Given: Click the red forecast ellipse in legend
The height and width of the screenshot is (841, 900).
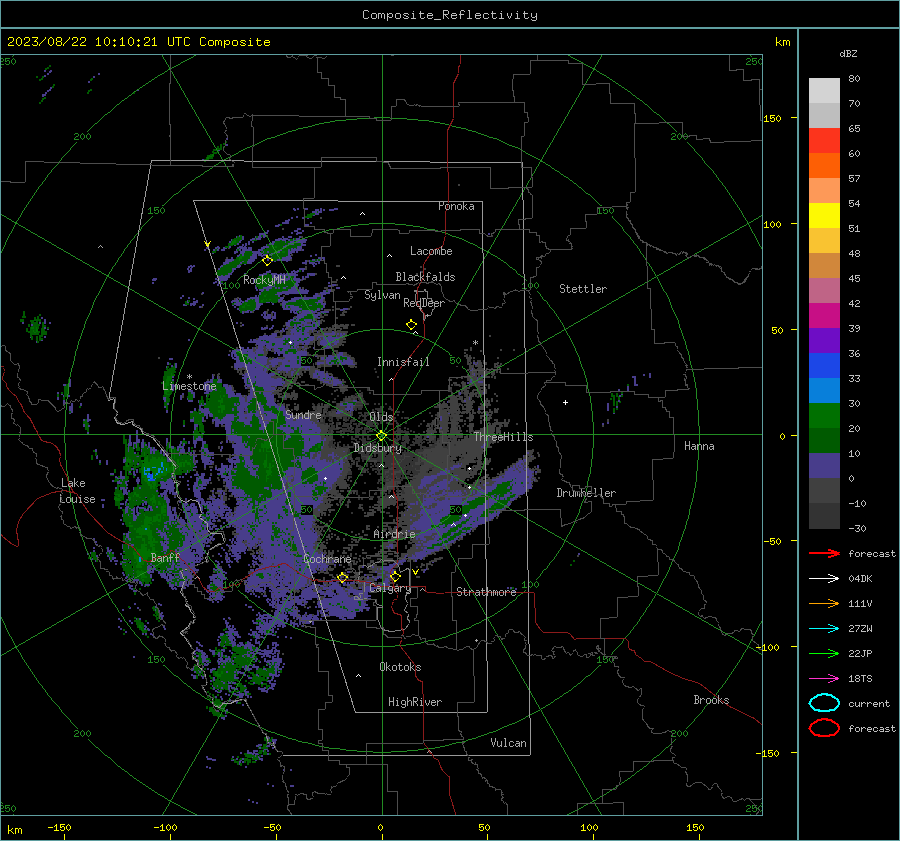Looking at the screenshot, I should pyautogui.click(x=824, y=728).
